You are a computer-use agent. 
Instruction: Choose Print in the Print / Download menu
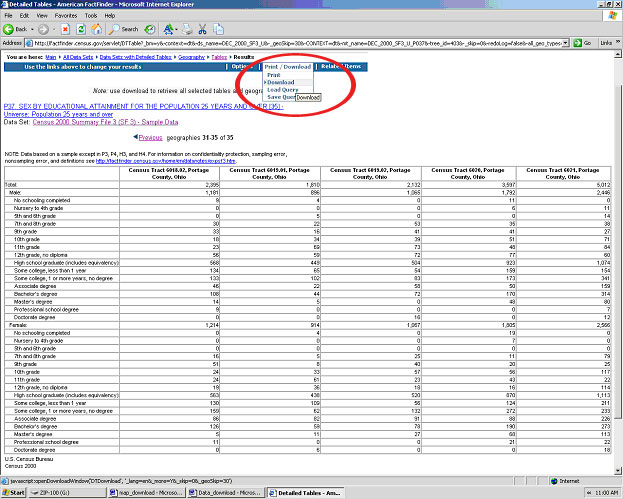(x=274, y=75)
